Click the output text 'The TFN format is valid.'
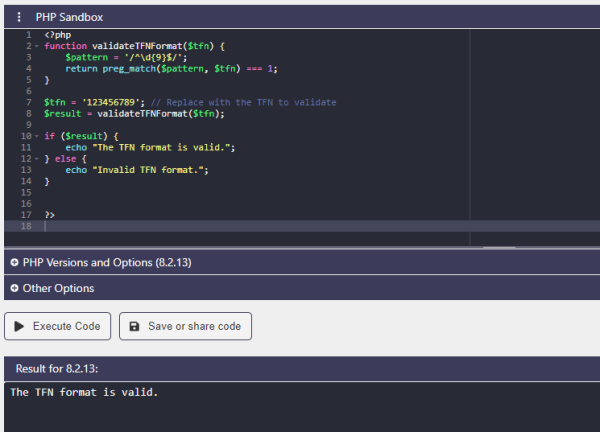Viewport: 600px width, 432px height. pos(84,392)
